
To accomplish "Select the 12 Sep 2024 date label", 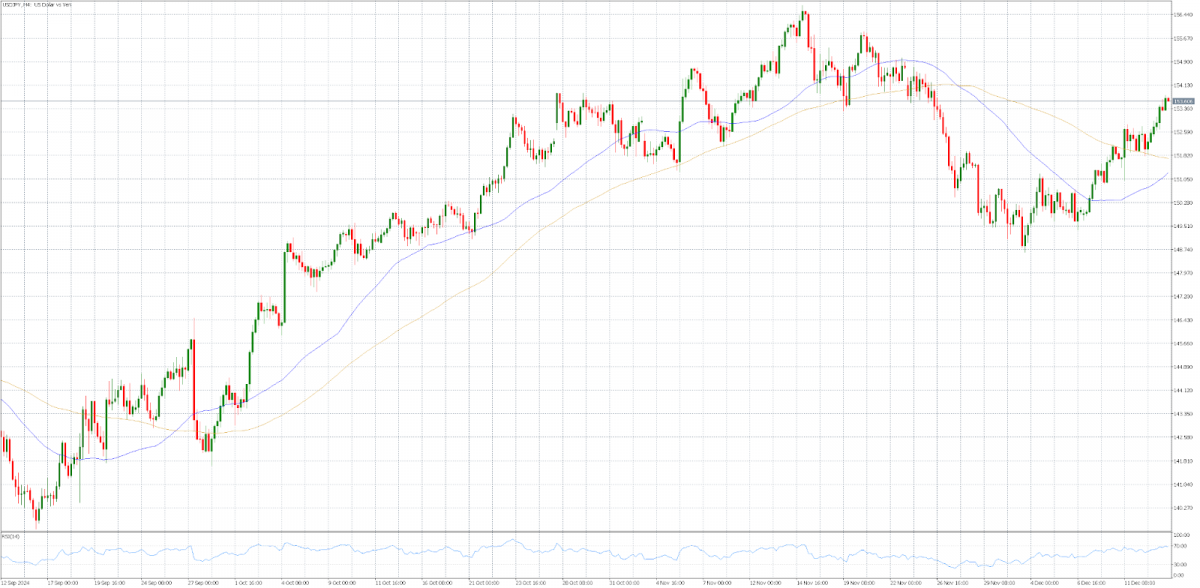I will click(15, 581).
